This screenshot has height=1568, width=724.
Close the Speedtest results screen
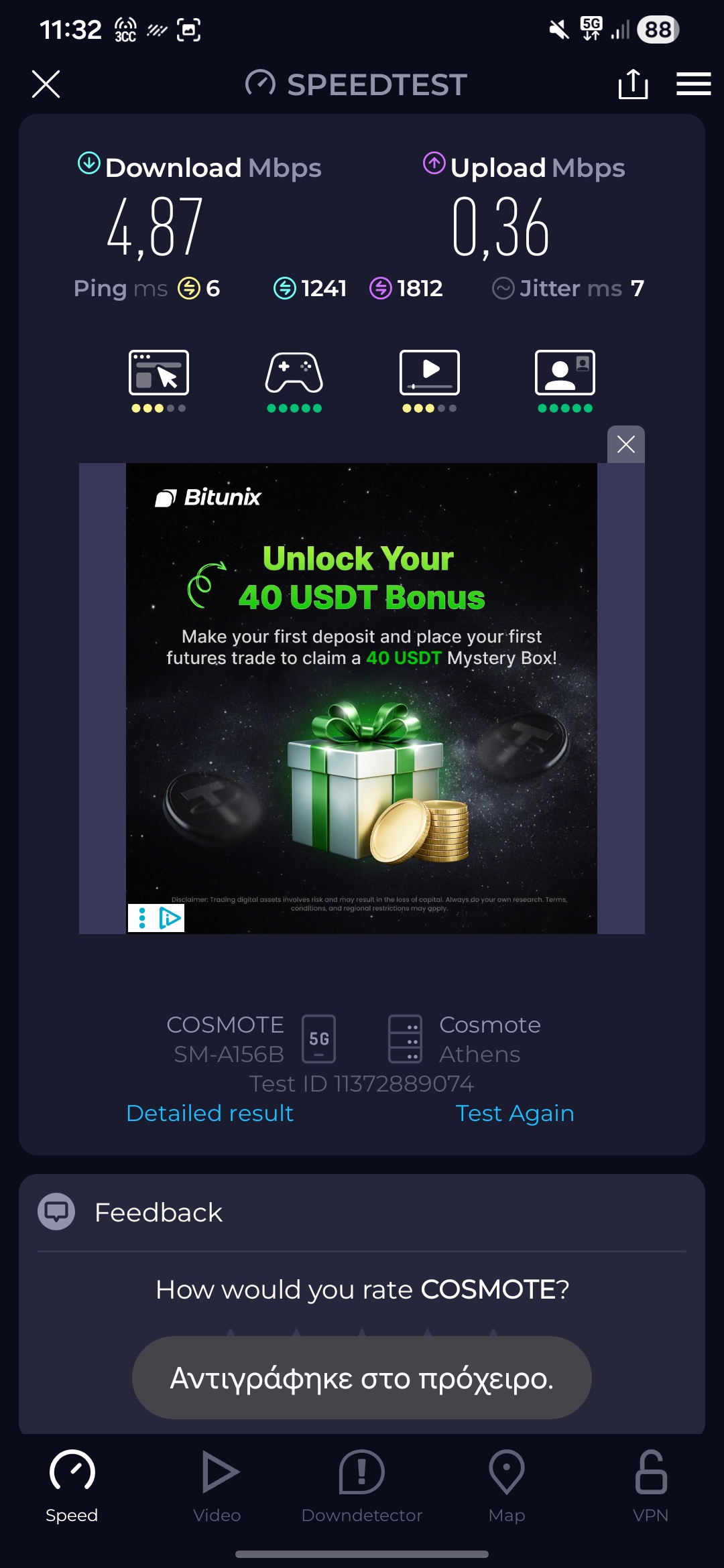(46, 84)
